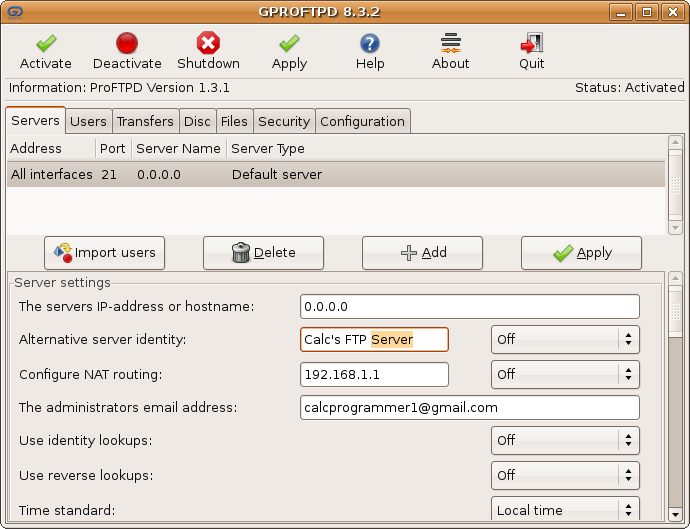Viewport: 690px width, 529px height.
Task: Click the Address column header
Action: point(51,148)
